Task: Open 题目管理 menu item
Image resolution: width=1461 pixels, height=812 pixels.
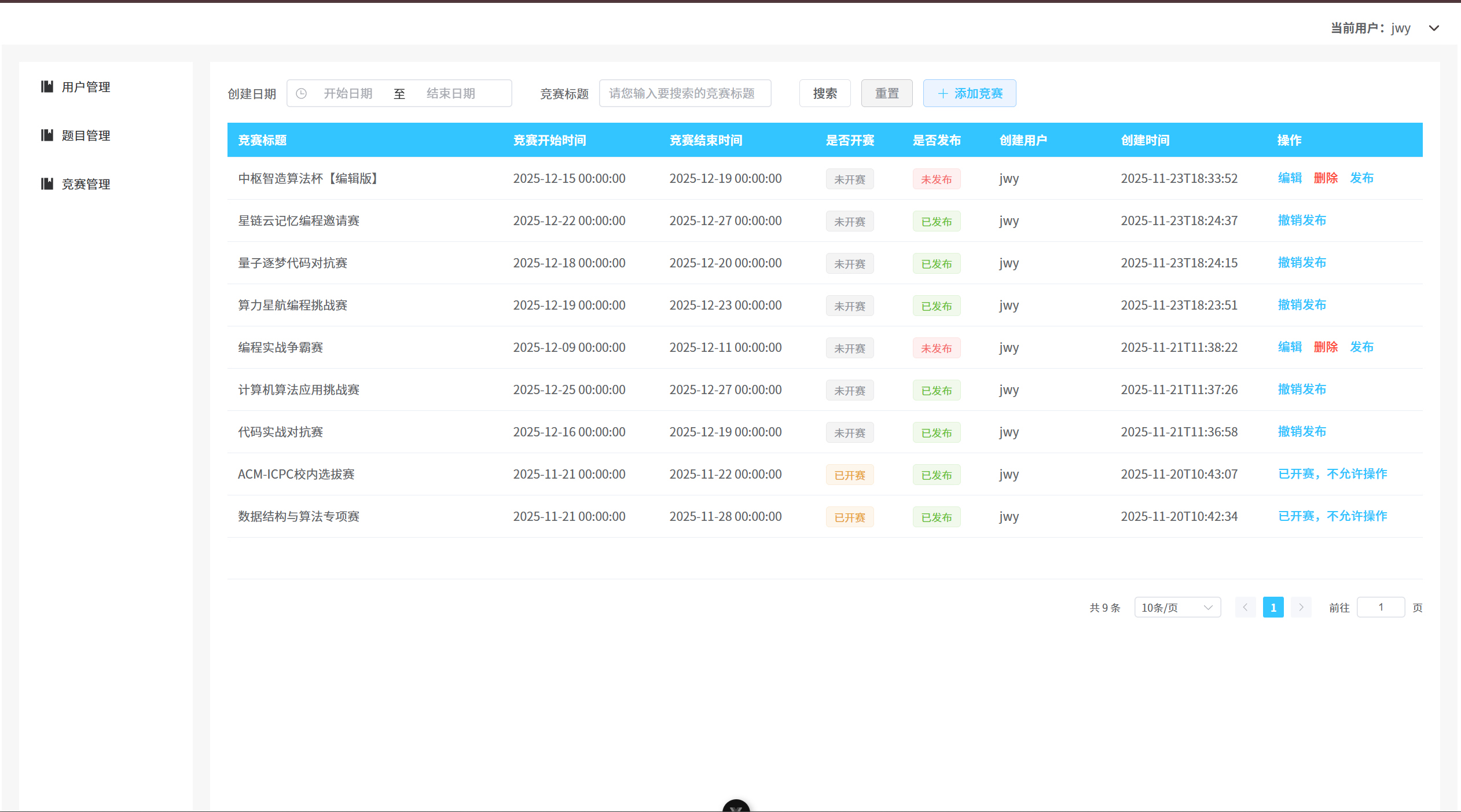Action: (86, 135)
